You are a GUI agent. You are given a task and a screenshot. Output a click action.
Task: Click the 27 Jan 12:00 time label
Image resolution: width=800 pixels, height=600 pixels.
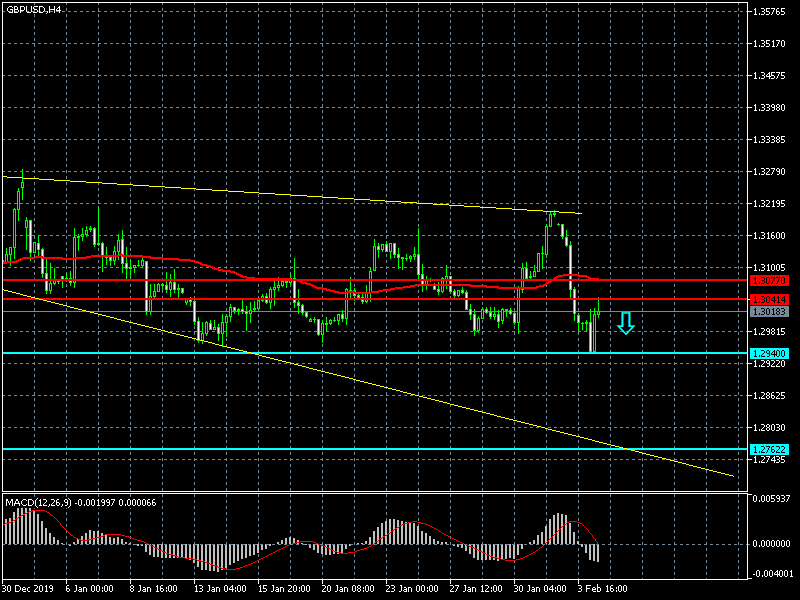(x=476, y=589)
